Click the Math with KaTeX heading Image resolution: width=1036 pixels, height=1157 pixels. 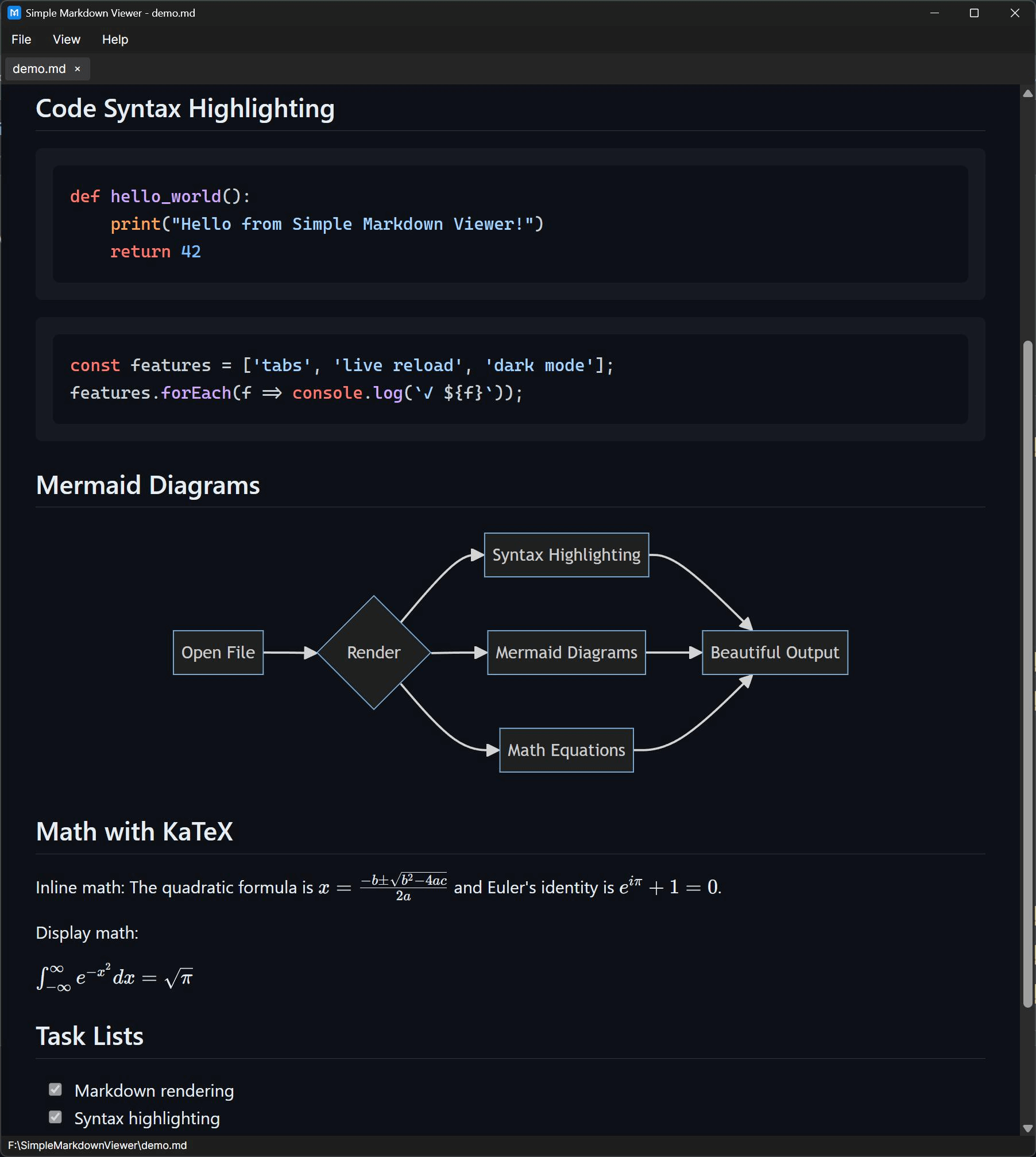[x=134, y=832]
